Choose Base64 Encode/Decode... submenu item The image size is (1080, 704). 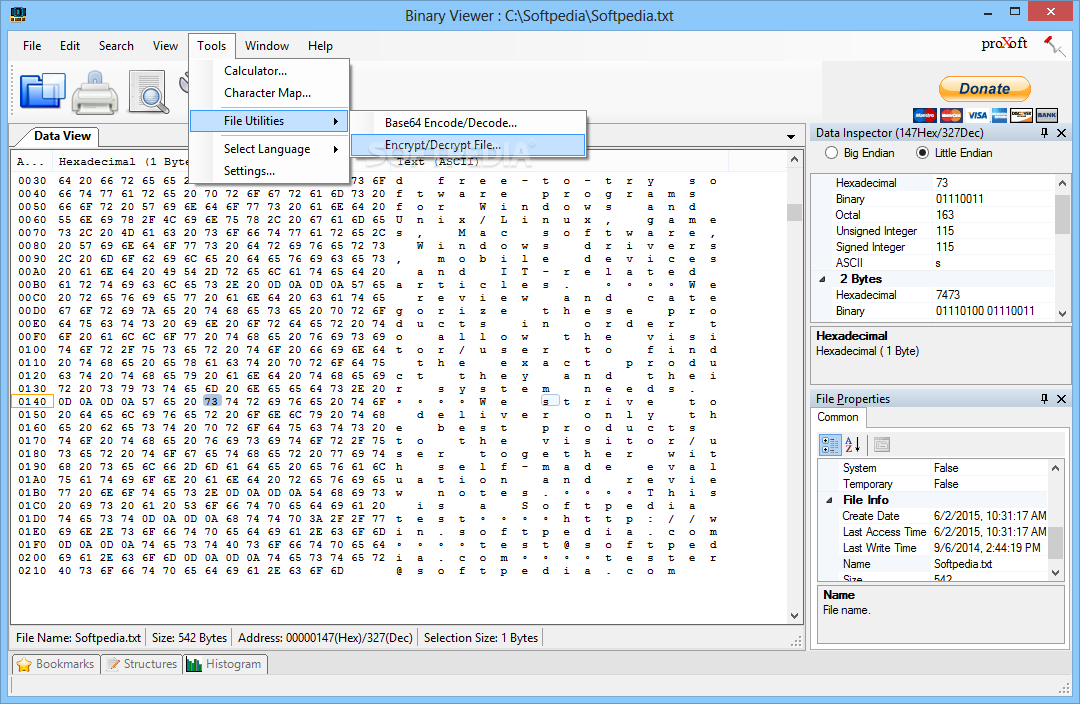coord(468,123)
